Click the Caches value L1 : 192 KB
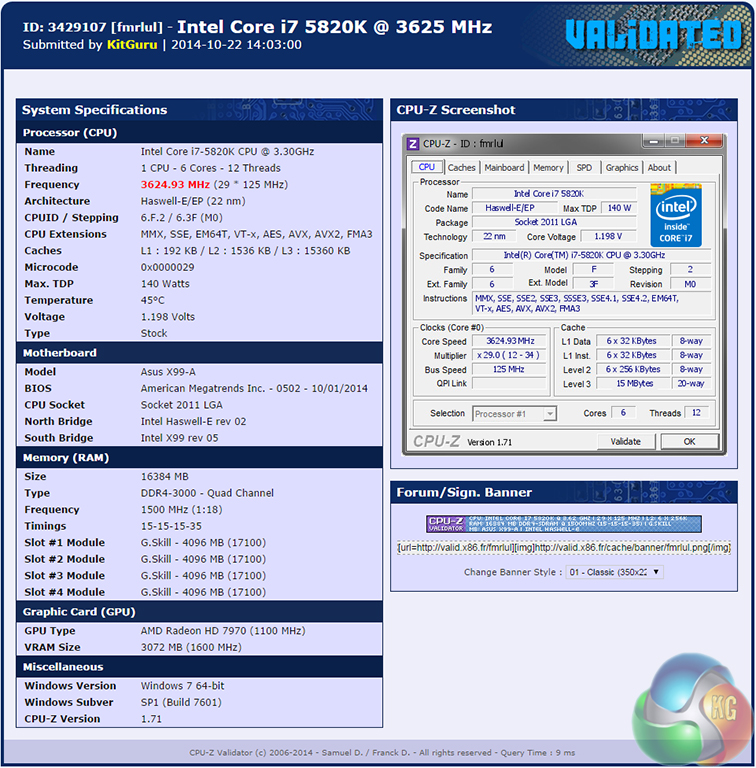 tap(245, 251)
